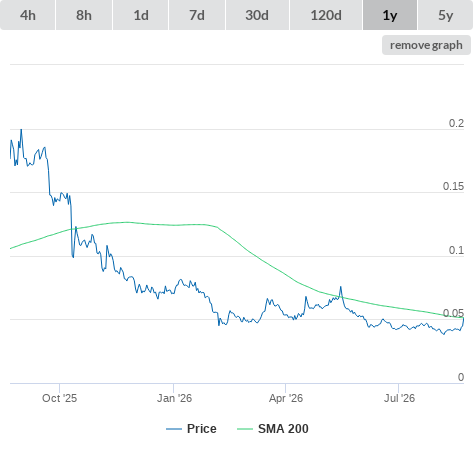This screenshot has width=474, height=455.
Task: Click the blue Price legend line marker
Action: pos(174,429)
